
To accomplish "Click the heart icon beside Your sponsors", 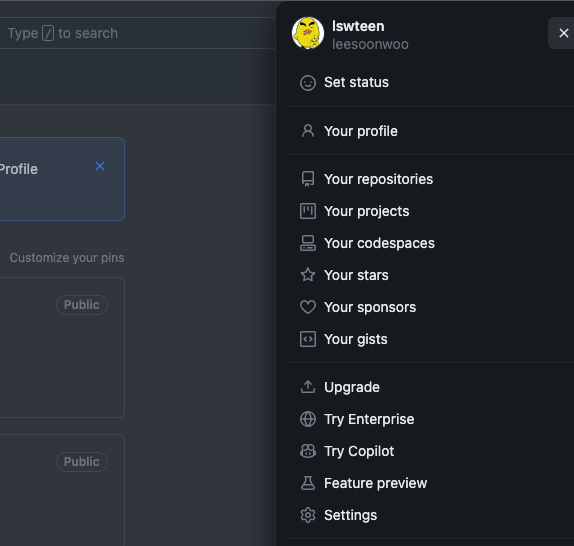I will pyautogui.click(x=308, y=307).
